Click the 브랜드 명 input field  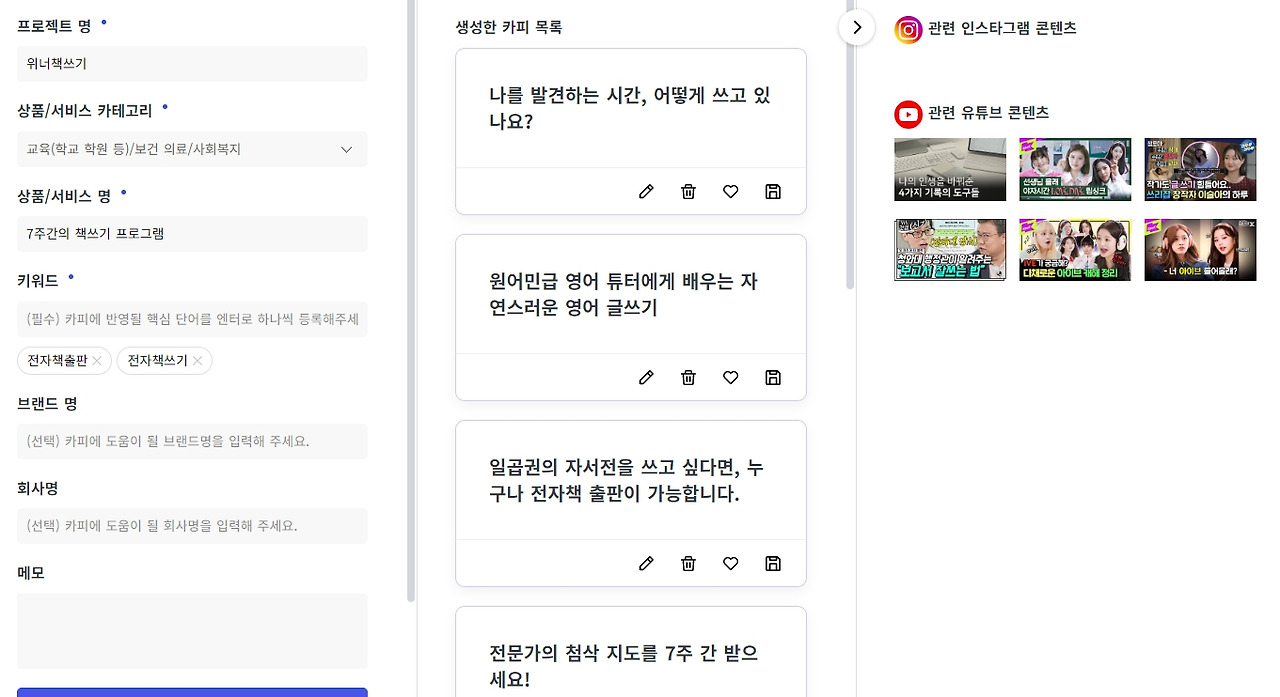tap(192, 441)
